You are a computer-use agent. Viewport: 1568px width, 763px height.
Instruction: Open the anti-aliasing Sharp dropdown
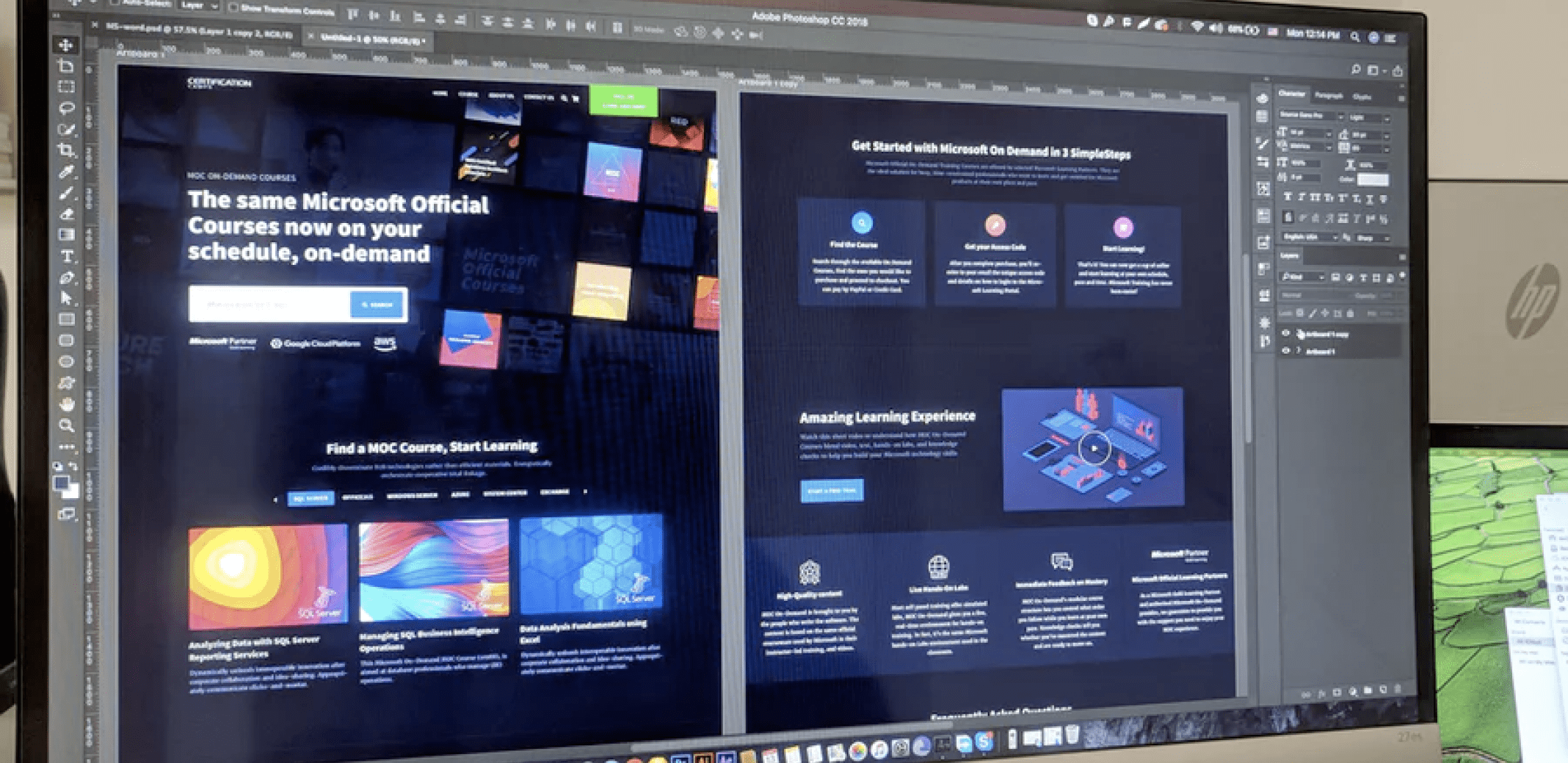pos(1372,238)
